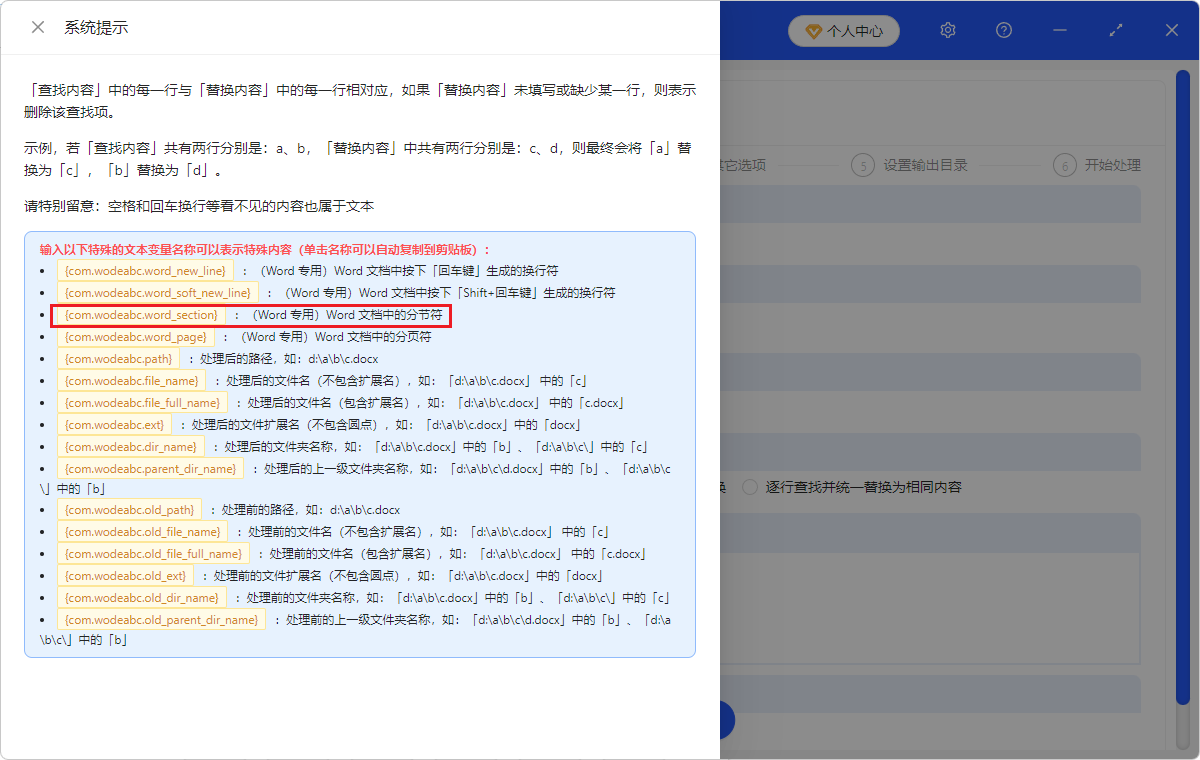Click the {com.wodeabc.dir_name} variable tag
This screenshot has width=1200, height=760.
(130, 447)
